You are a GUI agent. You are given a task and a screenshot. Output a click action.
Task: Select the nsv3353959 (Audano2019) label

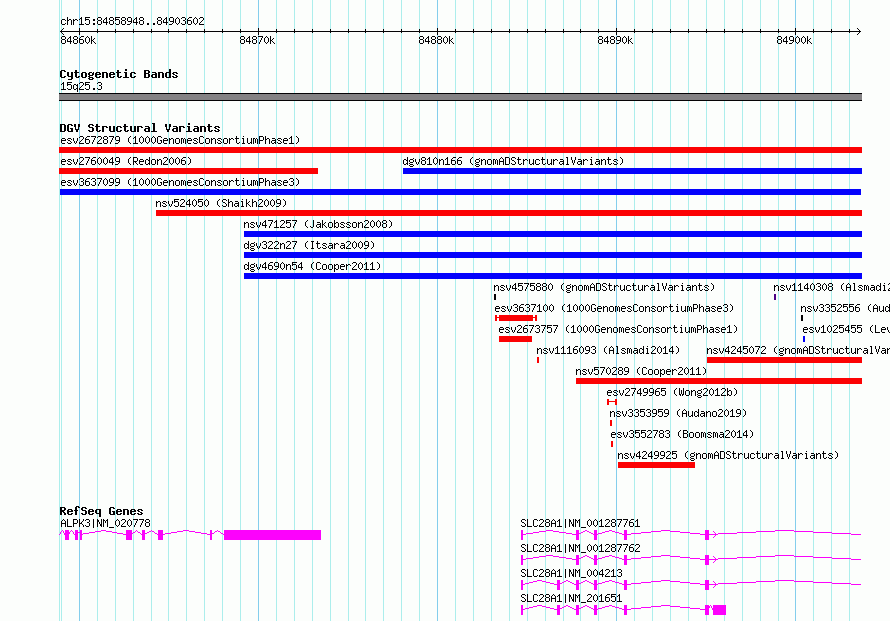click(x=678, y=413)
